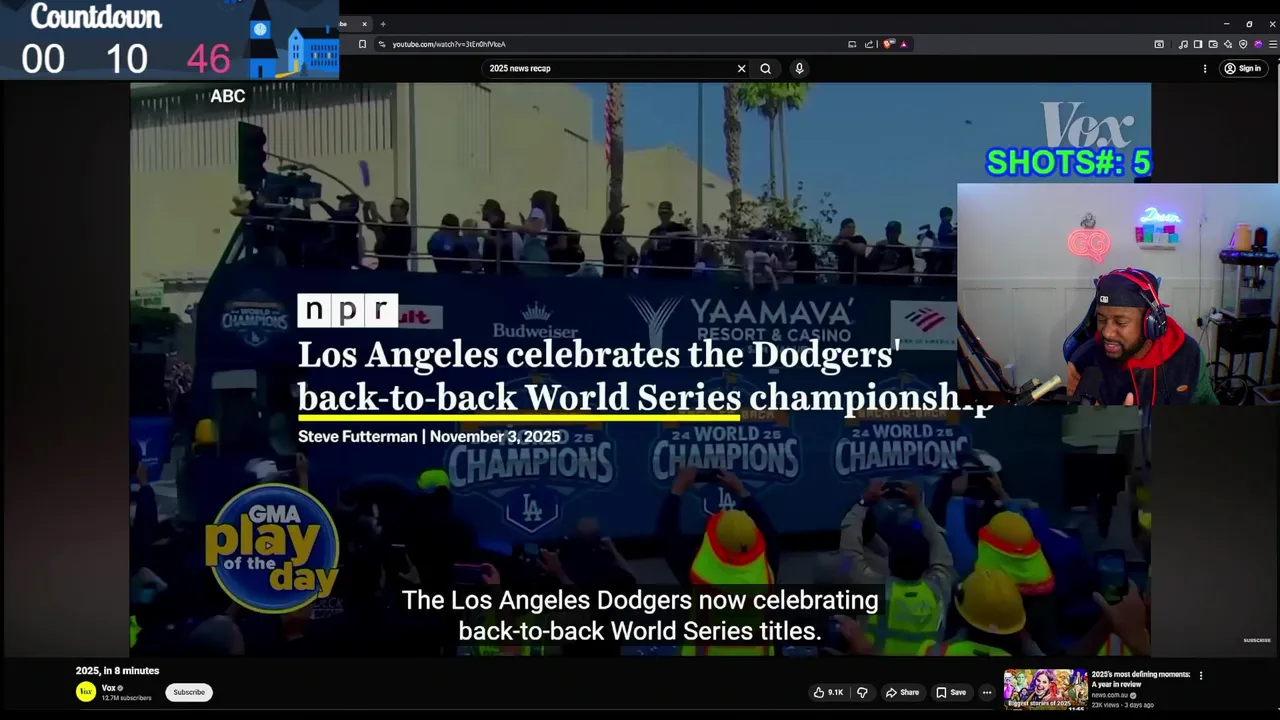Open the "Biggest stories of 2025" thumbnail
This screenshot has width=1280, height=720.
pos(1045,690)
